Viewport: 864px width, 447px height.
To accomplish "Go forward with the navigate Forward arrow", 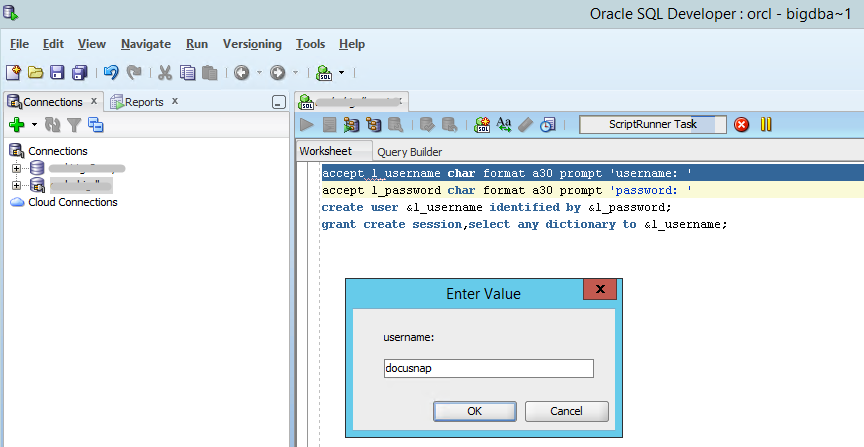I will tap(277, 72).
